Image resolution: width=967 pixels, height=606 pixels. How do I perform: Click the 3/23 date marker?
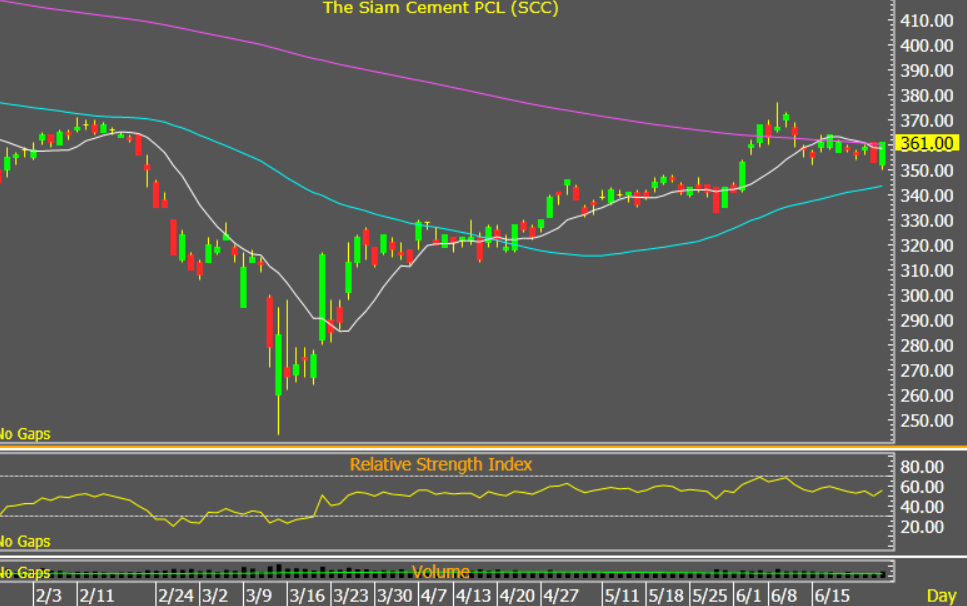pos(350,596)
